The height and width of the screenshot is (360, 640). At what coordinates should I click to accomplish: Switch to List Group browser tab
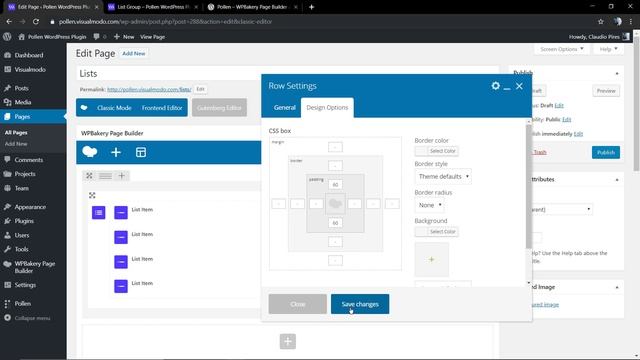pos(152,7)
